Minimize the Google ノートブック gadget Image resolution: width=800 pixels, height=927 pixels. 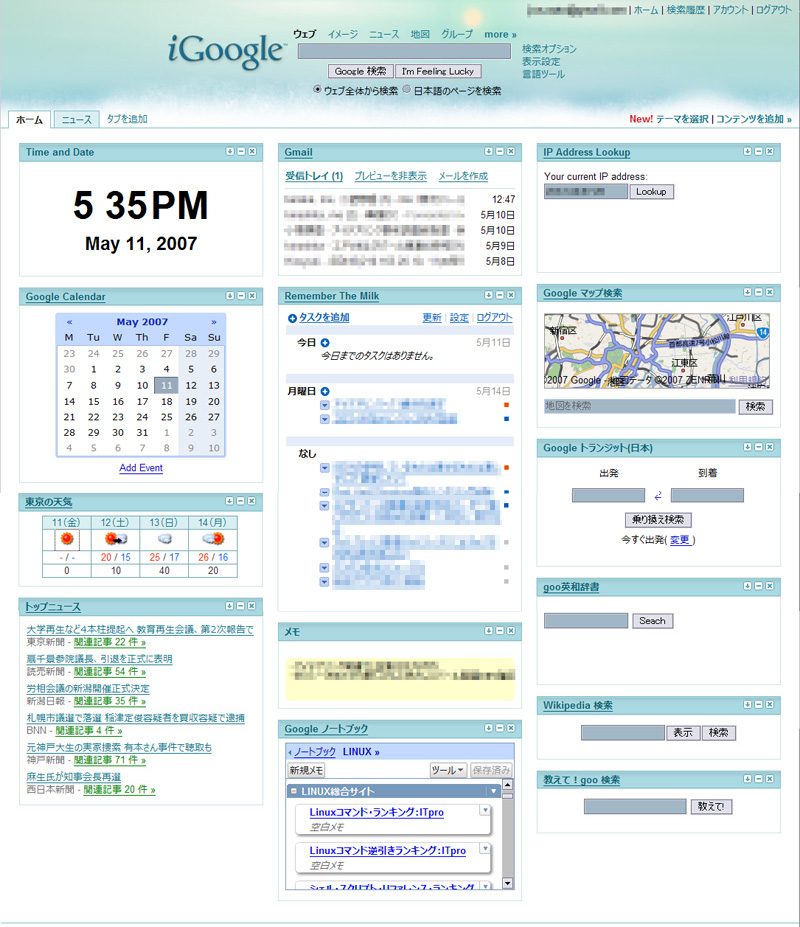point(500,728)
